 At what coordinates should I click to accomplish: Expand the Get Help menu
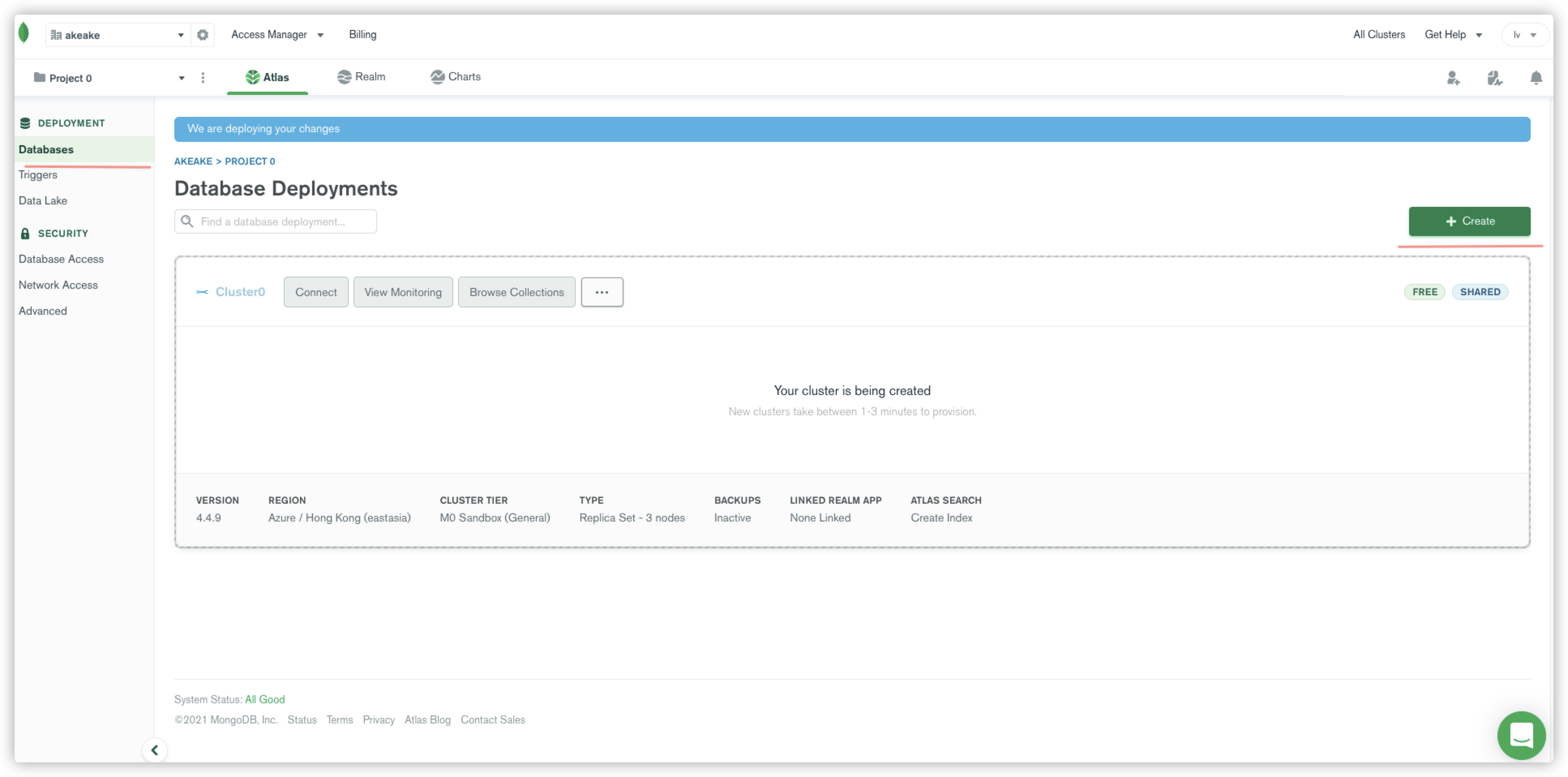click(1452, 35)
